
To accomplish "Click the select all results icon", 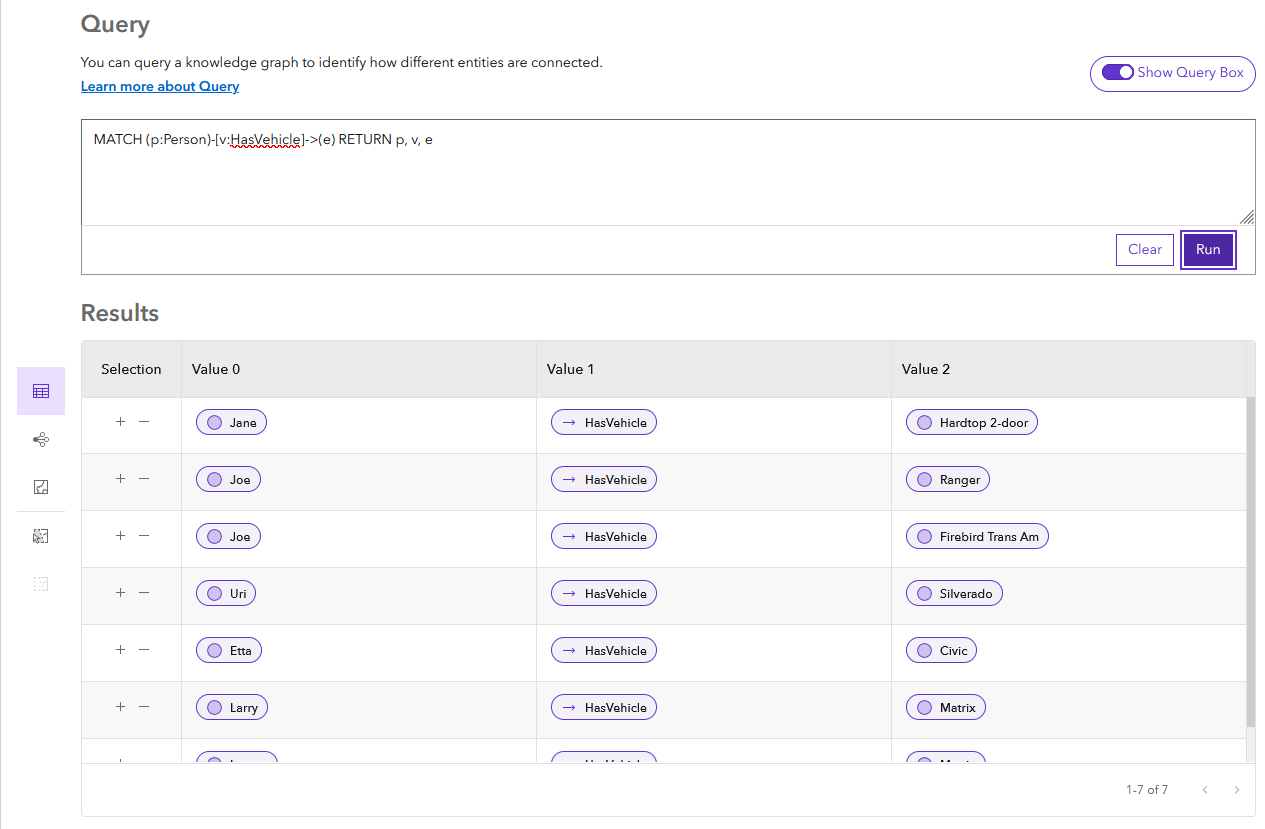I will [41, 536].
